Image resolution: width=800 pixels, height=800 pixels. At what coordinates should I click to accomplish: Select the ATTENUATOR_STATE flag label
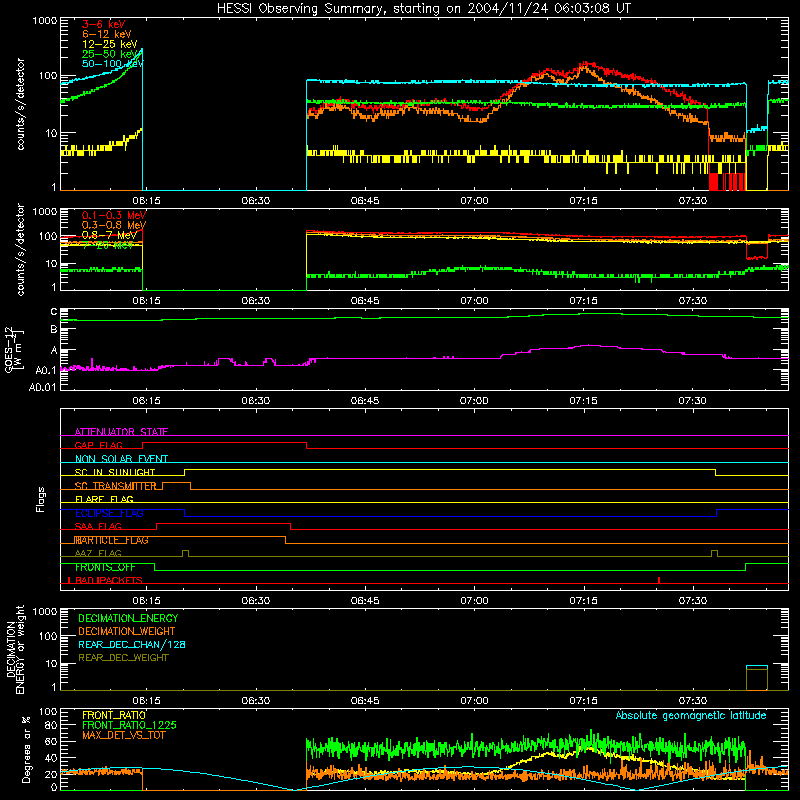pos(121,432)
